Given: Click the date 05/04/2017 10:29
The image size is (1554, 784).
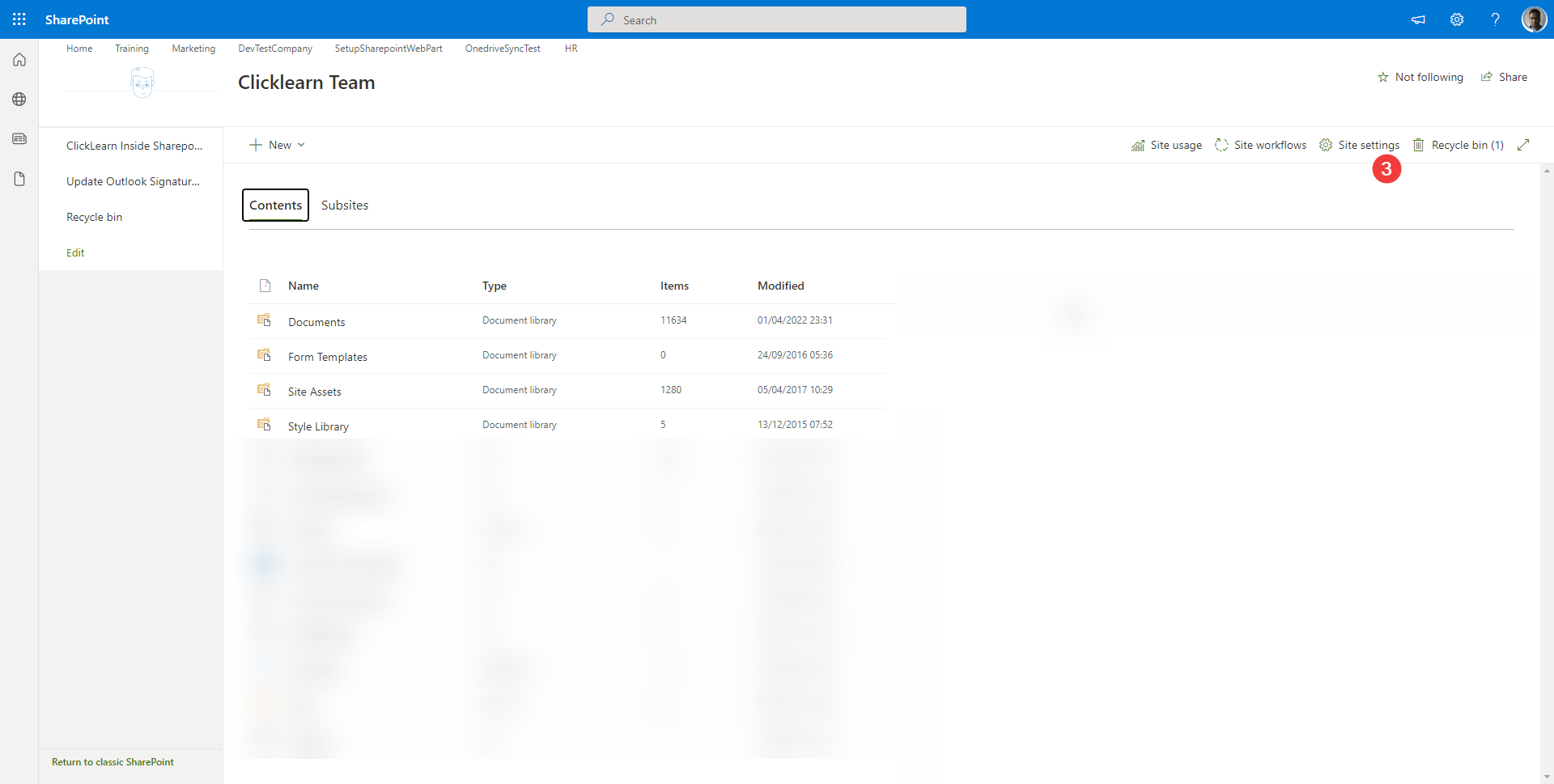Looking at the screenshot, I should pos(795,390).
